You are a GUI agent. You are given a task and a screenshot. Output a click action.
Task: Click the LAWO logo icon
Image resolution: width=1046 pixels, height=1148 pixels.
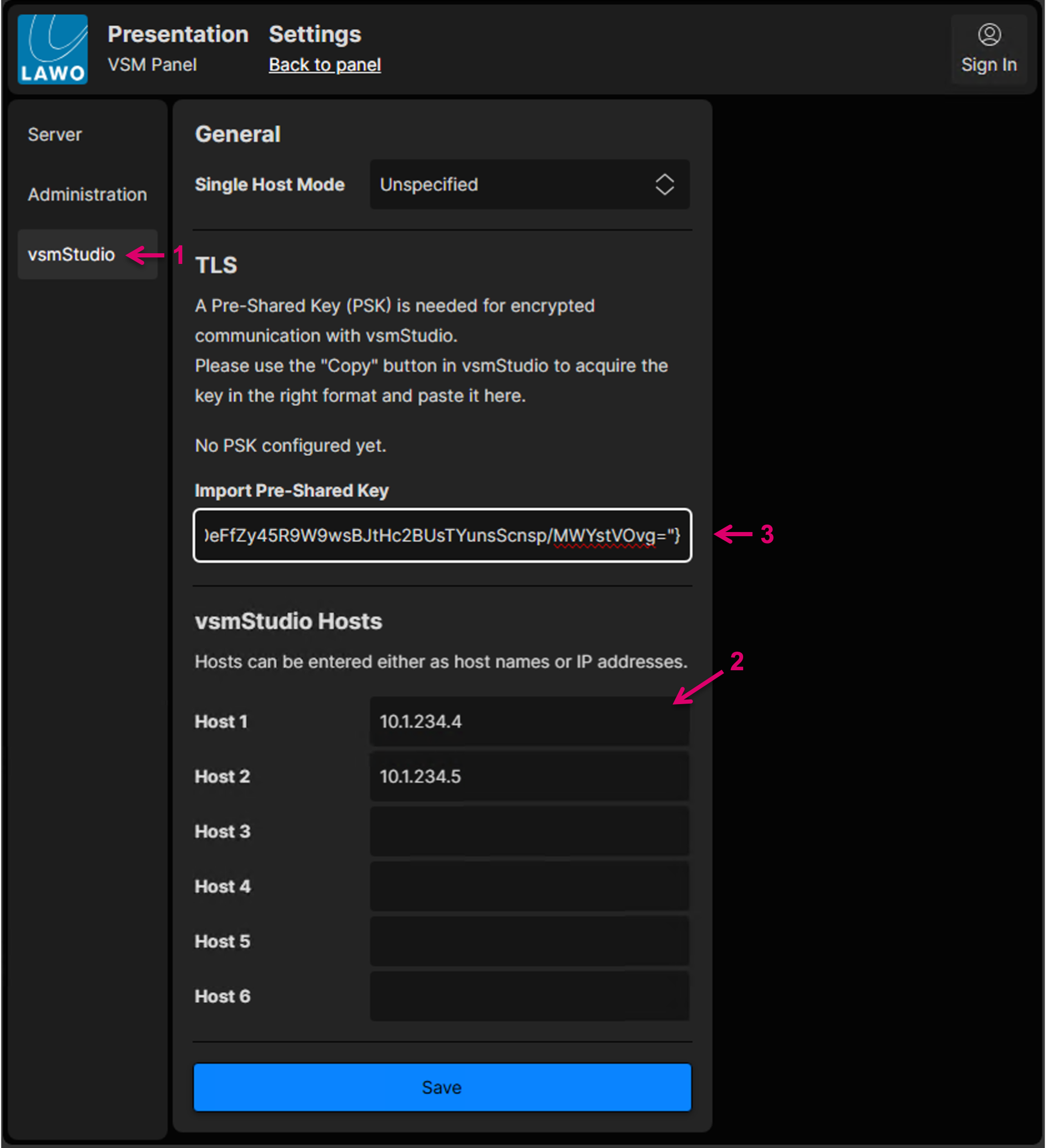tap(52, 50)
